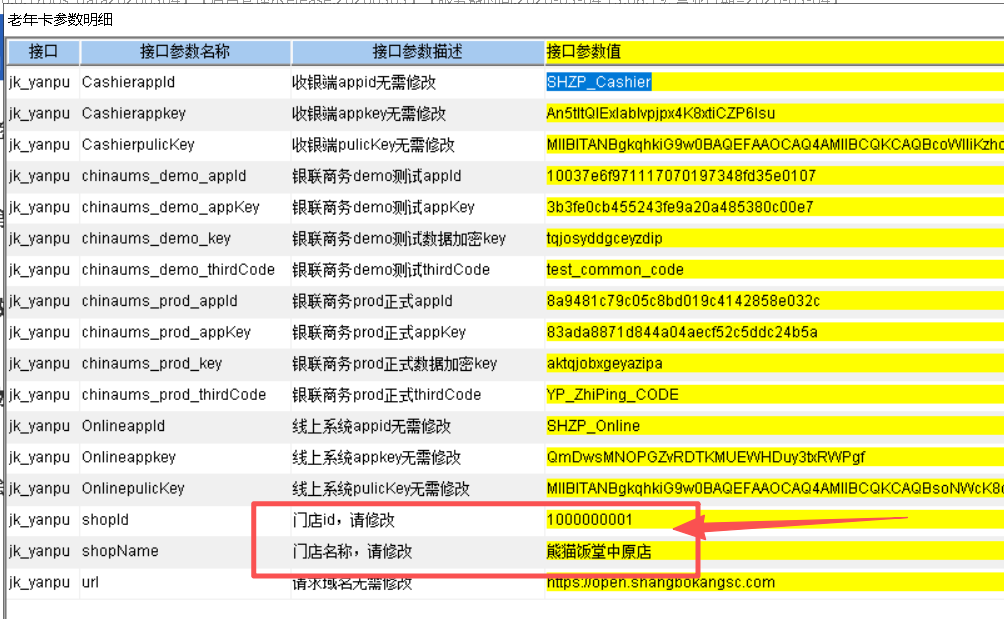Viewport: 1004px width, 619px height.
Task: Click the tqjosyddgceyzdip key value
Action: click(604, 238)
